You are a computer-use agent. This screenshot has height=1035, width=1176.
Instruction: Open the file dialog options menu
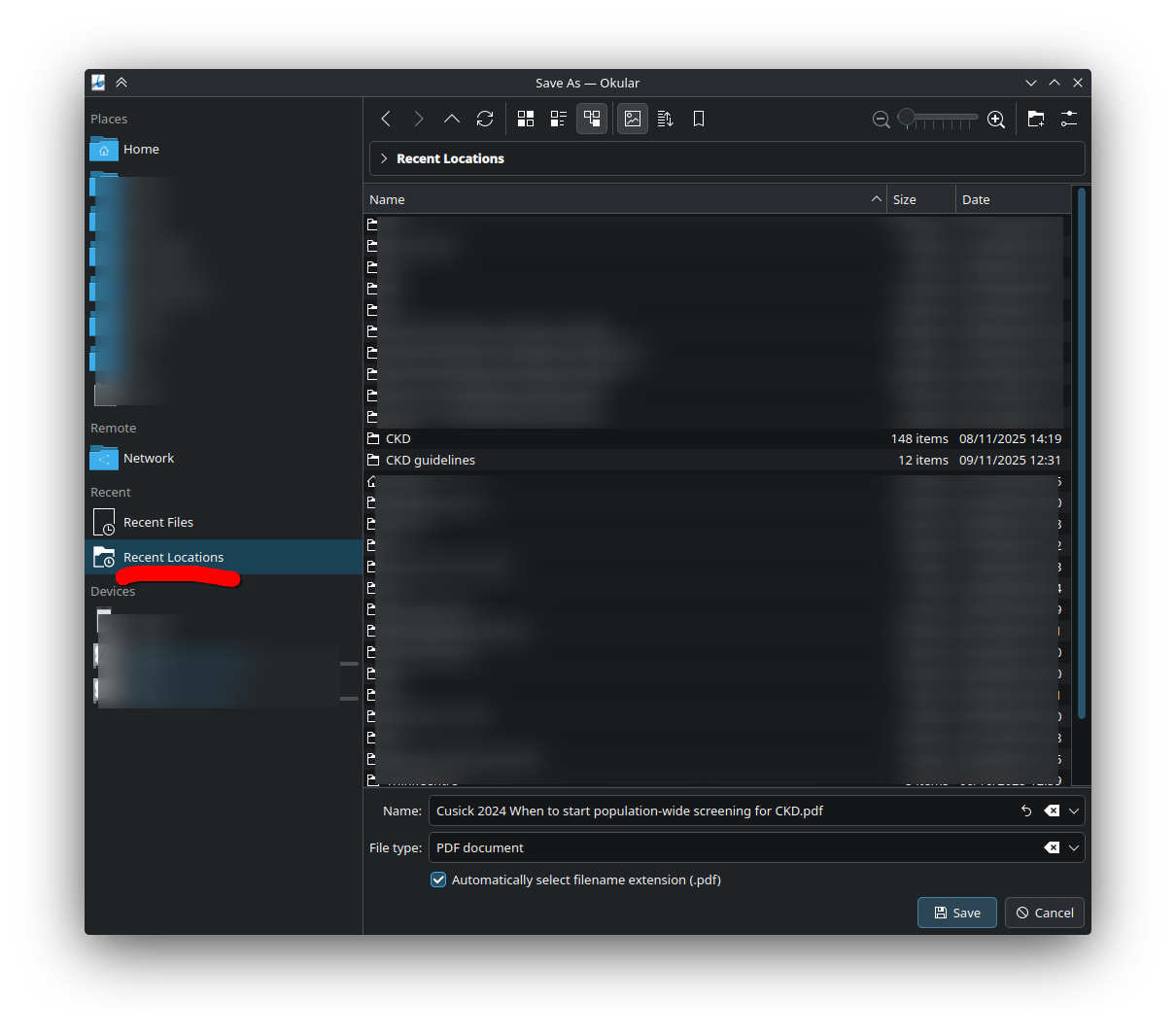(1069, 119)
